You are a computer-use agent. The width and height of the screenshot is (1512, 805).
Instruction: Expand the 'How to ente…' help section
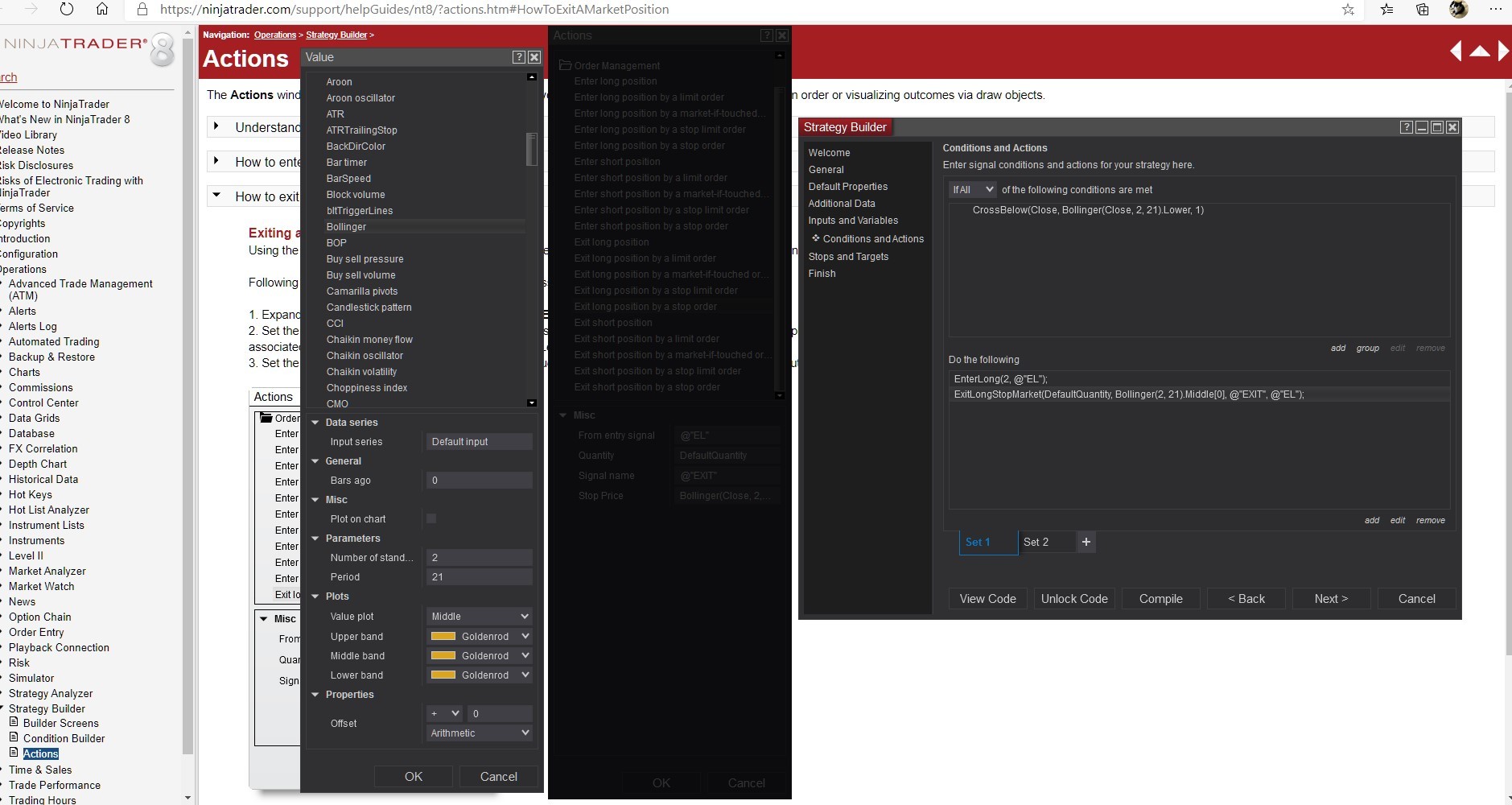click(x=216, y=161)
